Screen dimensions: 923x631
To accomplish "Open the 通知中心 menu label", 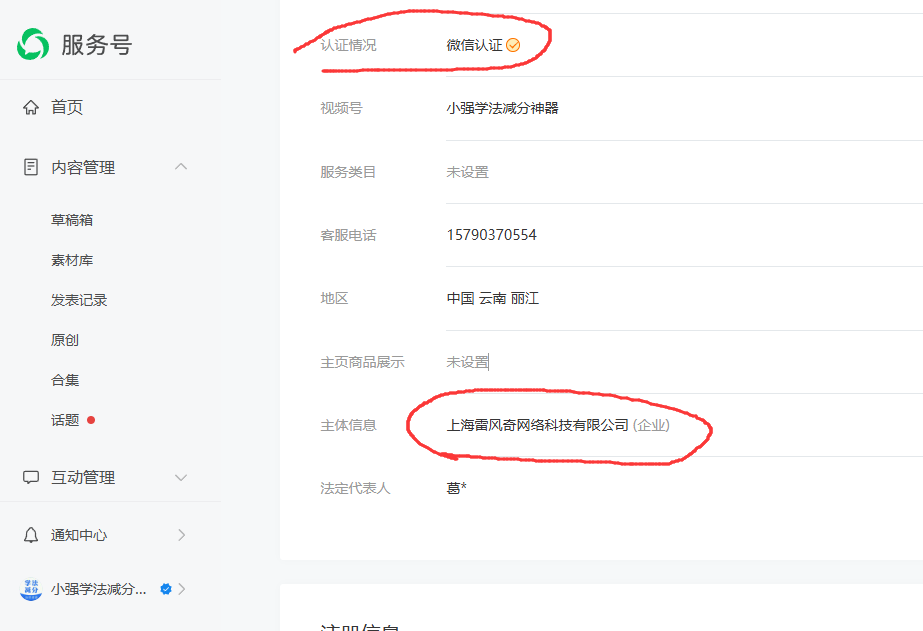I will (79, 535).
